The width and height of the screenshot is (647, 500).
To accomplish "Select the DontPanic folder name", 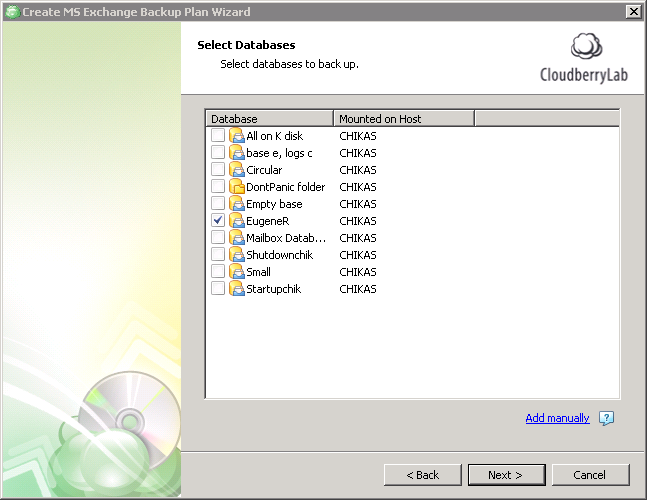I will [x=286, y=187].
